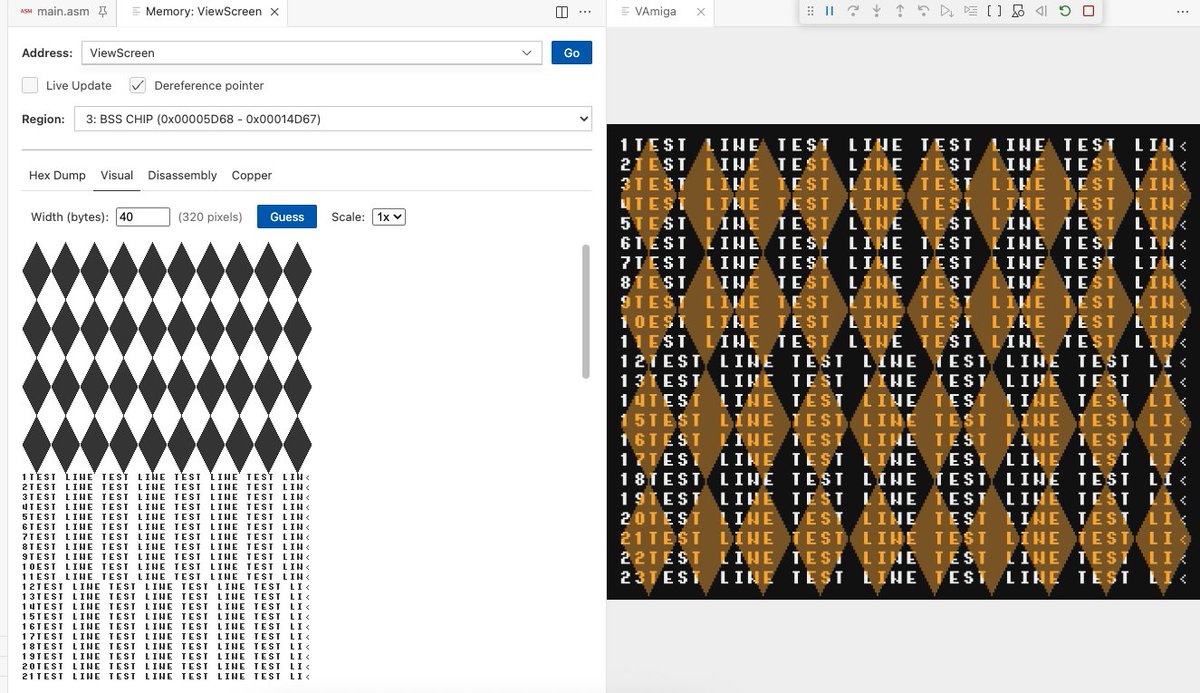This screenshot has width=1200, height=693.
Task: Open the Disassembly tab
Action: click(182, 175)
